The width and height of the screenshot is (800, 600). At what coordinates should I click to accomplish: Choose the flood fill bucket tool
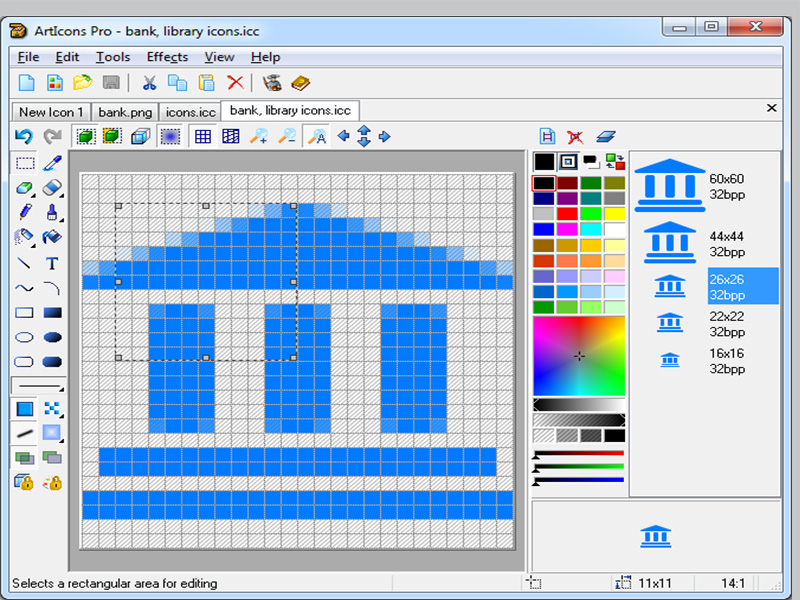(x=52, y=237)
